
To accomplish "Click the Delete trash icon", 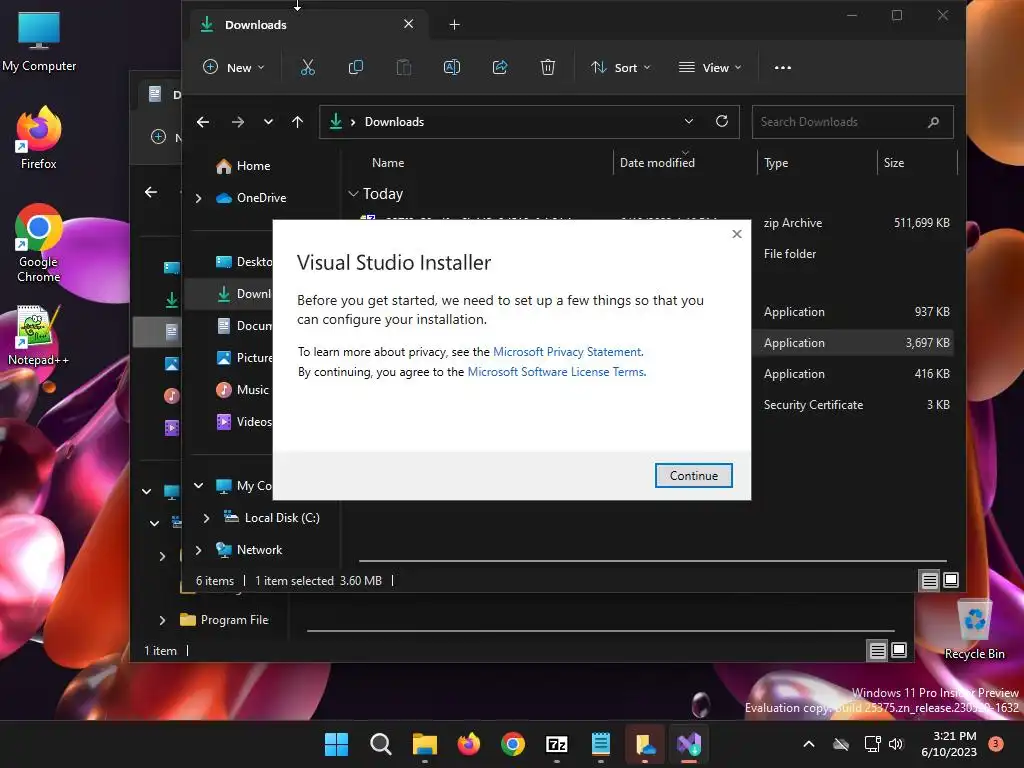I will pos(548,67).
